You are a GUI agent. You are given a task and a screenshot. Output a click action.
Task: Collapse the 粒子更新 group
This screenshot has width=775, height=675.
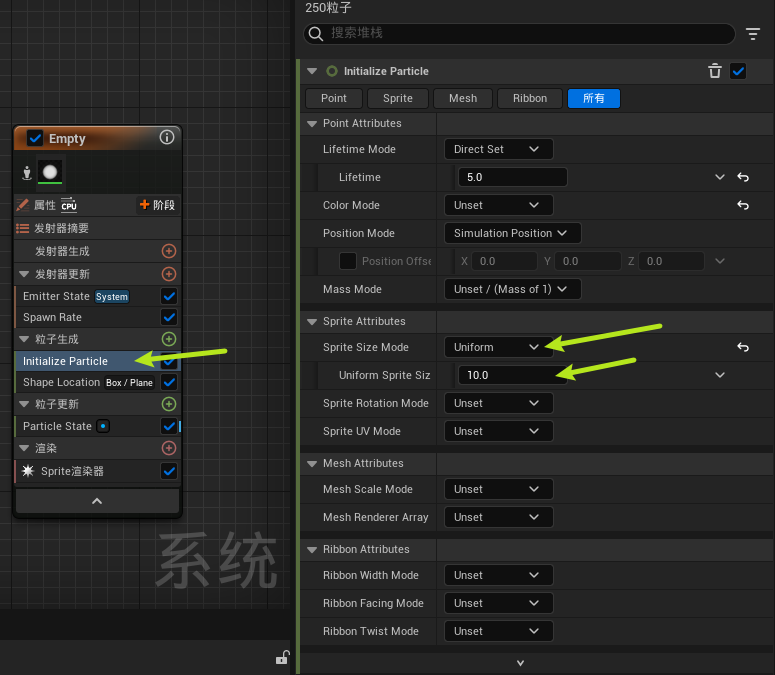tap(24, 404)
